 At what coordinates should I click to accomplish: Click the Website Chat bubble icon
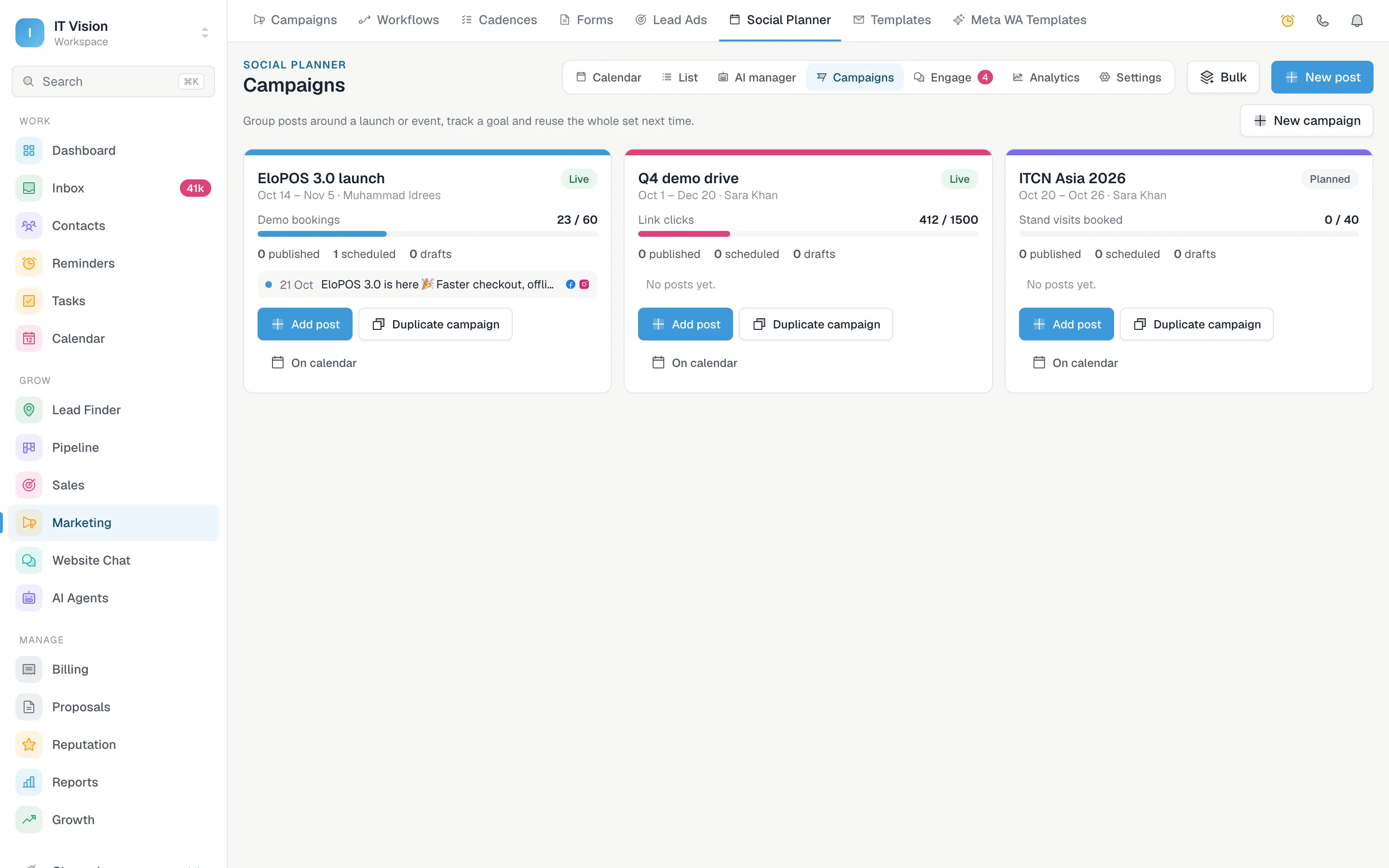pos(29,560)
